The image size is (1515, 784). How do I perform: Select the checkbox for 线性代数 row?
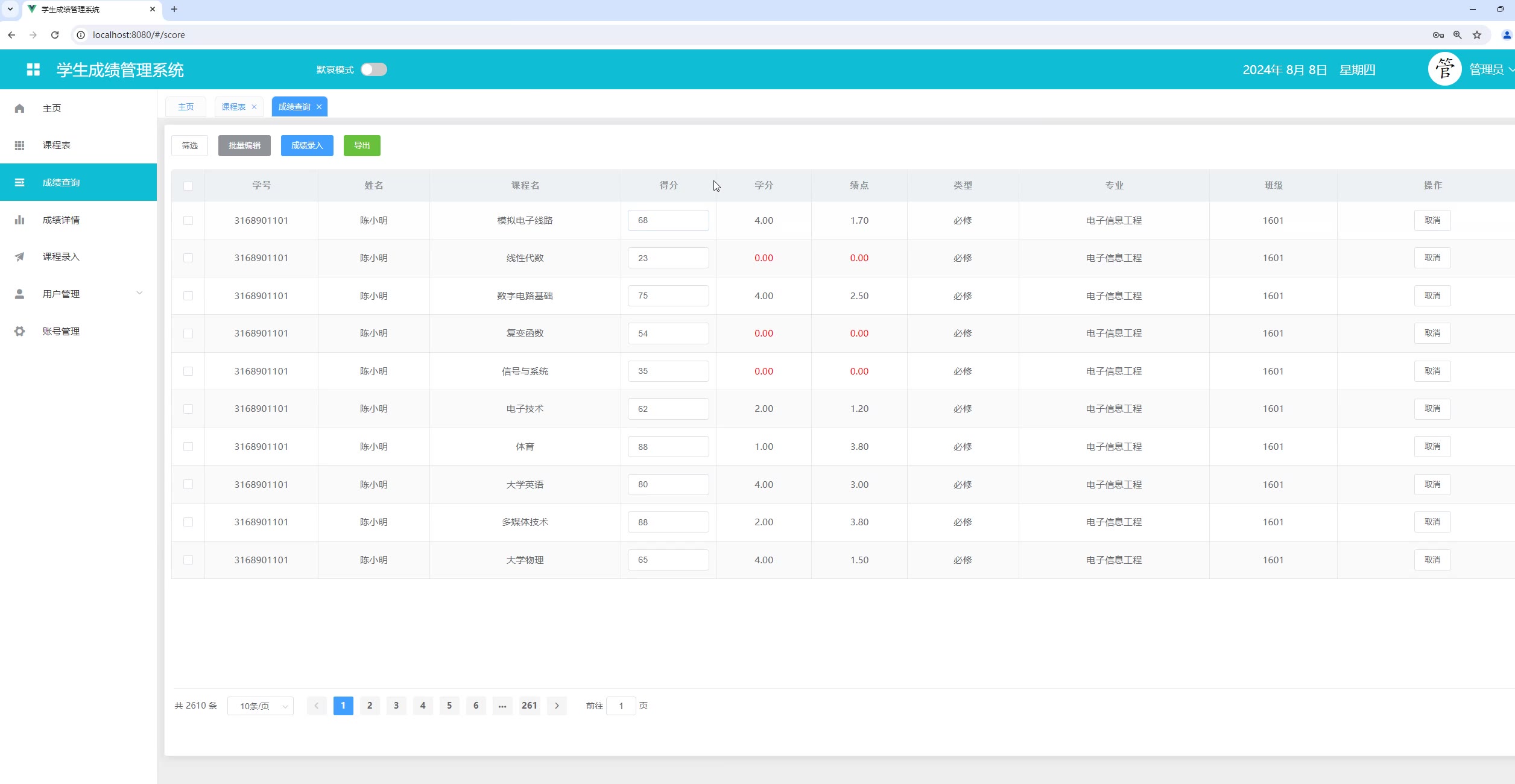[188, 258]
